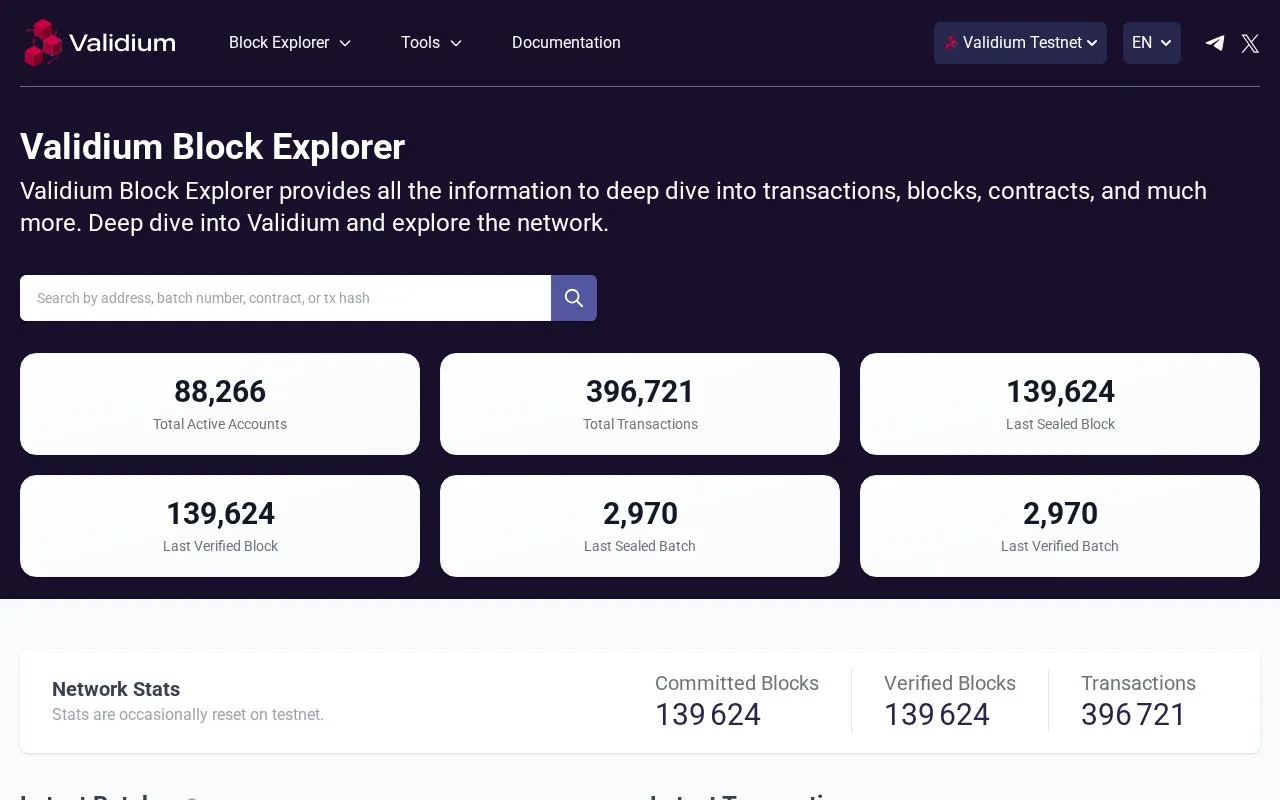Image resolution: width=1280 pixels, height=800 pixels.
Task: Click the Validium Block Explorer heading
Action: [212, 147]
